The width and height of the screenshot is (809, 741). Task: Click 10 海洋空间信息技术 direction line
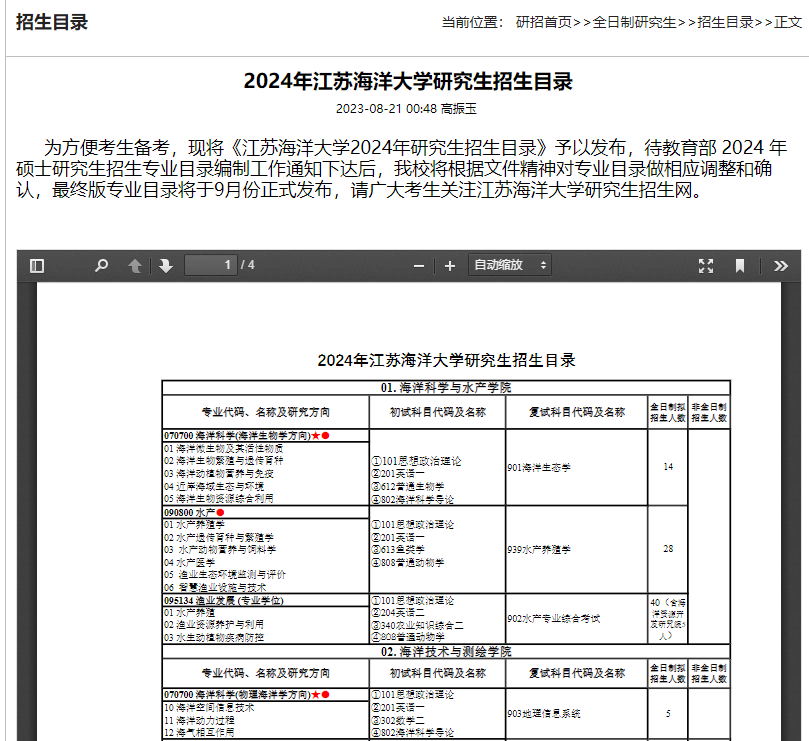(x=209, y=707)
